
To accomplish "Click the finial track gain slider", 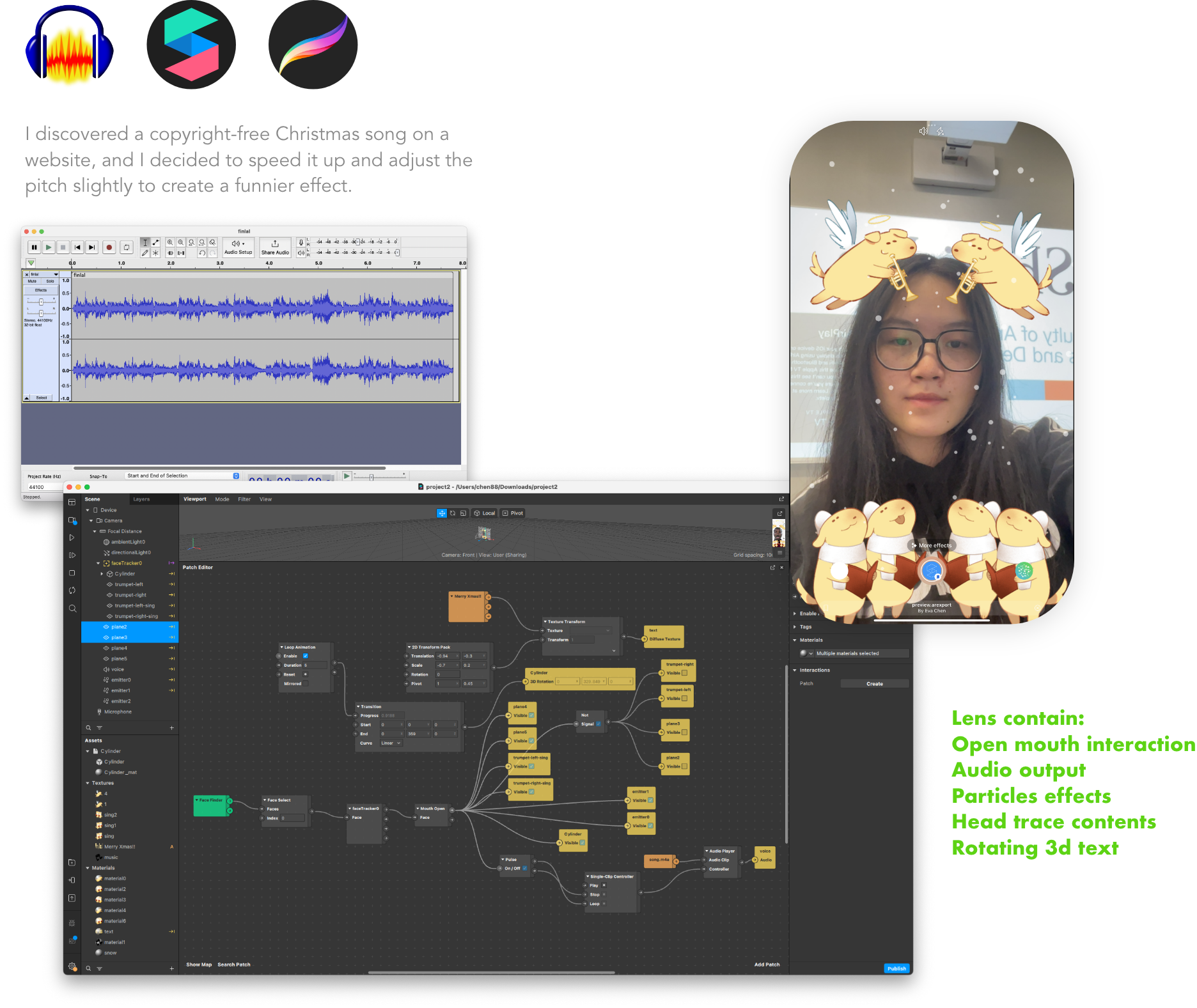I will [41, 302].
